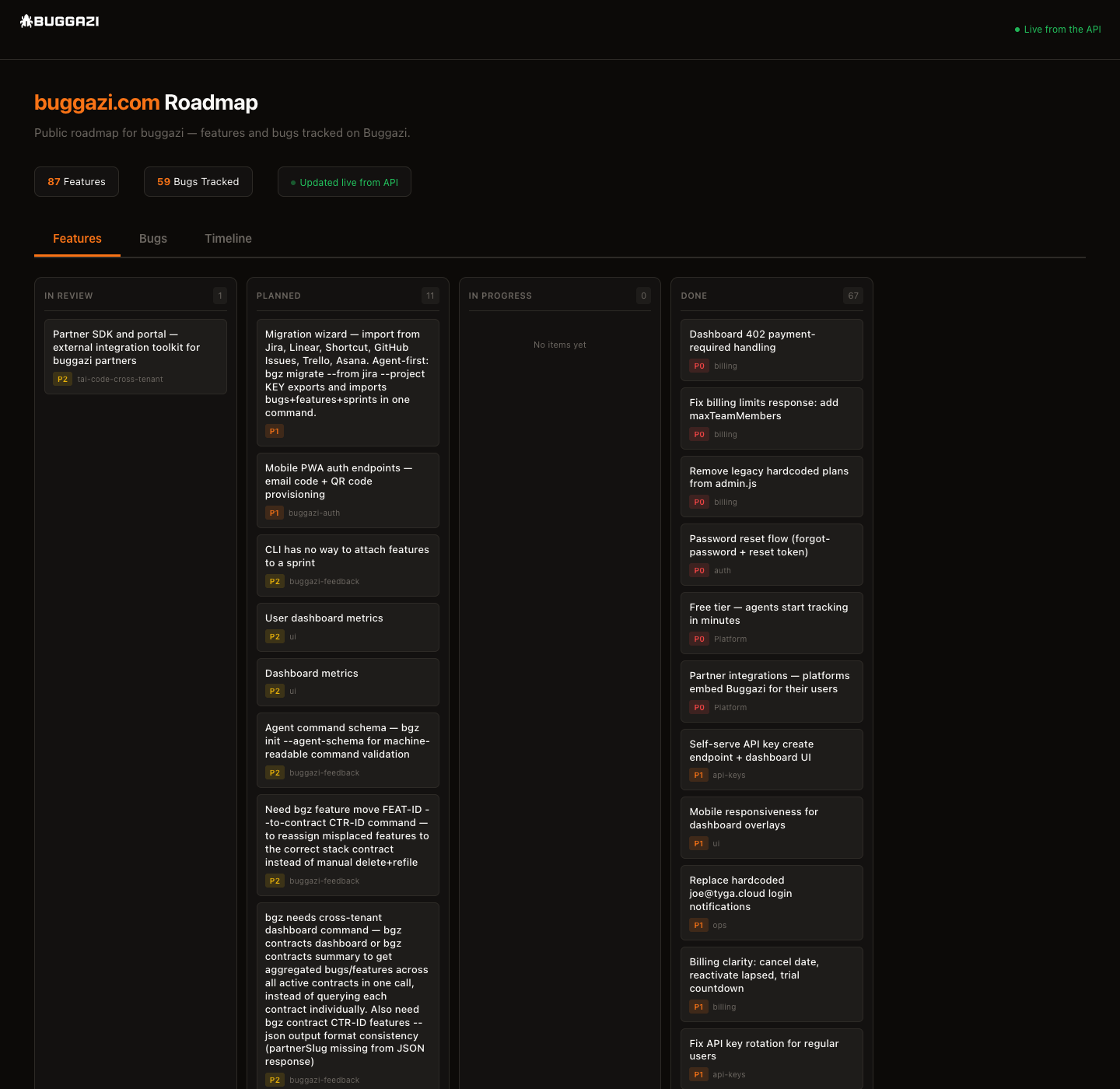Image resolution: width=1120 pixels, height=1089 pixels.
Task: Click api-keys tag on Self-serve API key card
Action: (x=729, y=775)
